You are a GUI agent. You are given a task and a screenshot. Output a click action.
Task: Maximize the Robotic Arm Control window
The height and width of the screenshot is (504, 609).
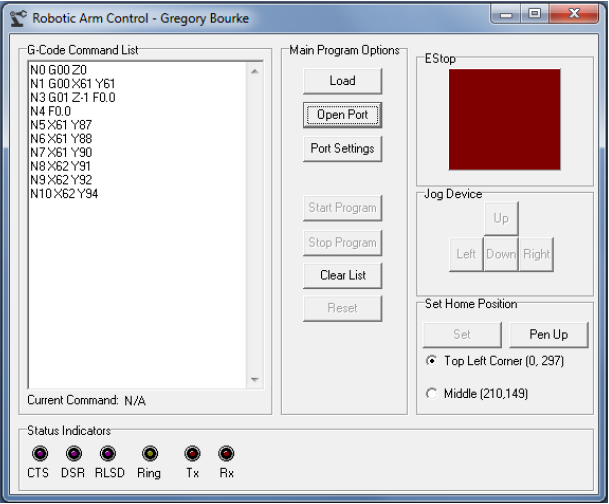click(x=534, y=14)
